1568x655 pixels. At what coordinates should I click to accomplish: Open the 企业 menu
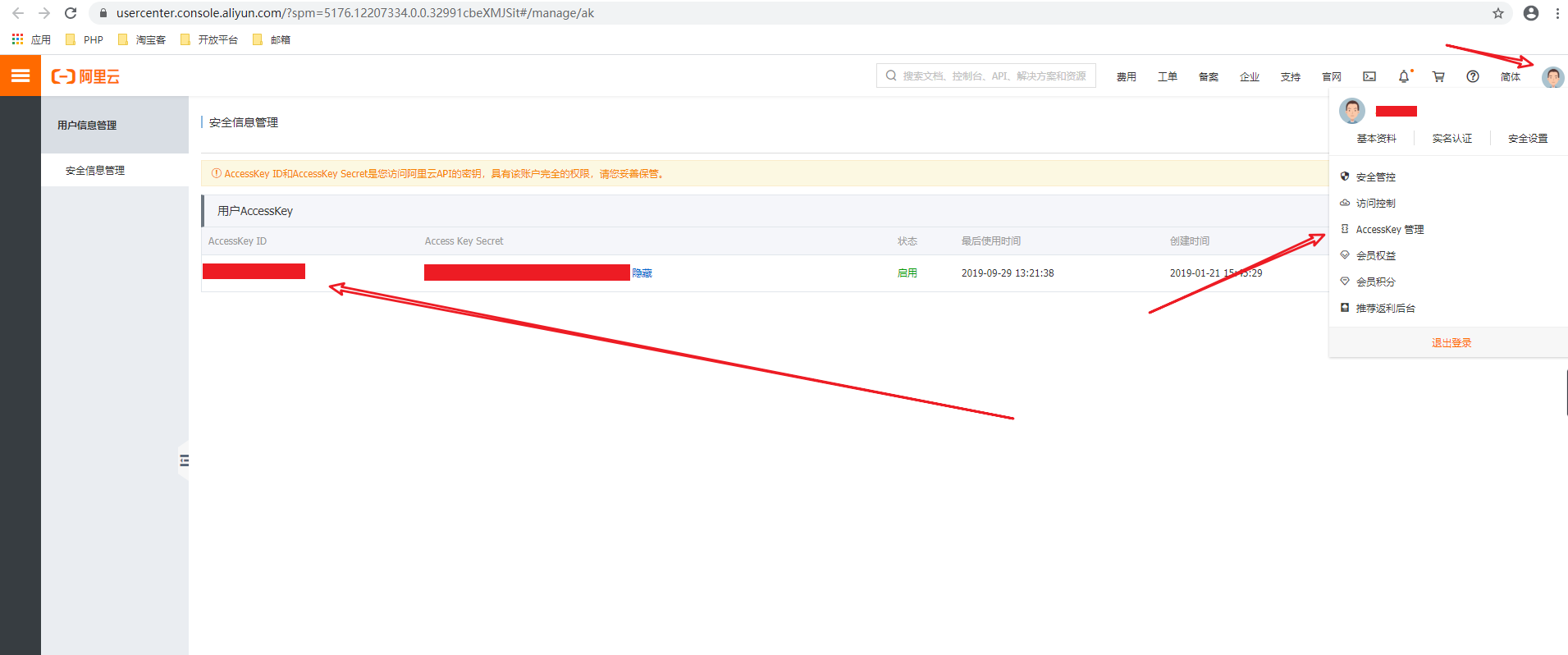pos(1250,76)
